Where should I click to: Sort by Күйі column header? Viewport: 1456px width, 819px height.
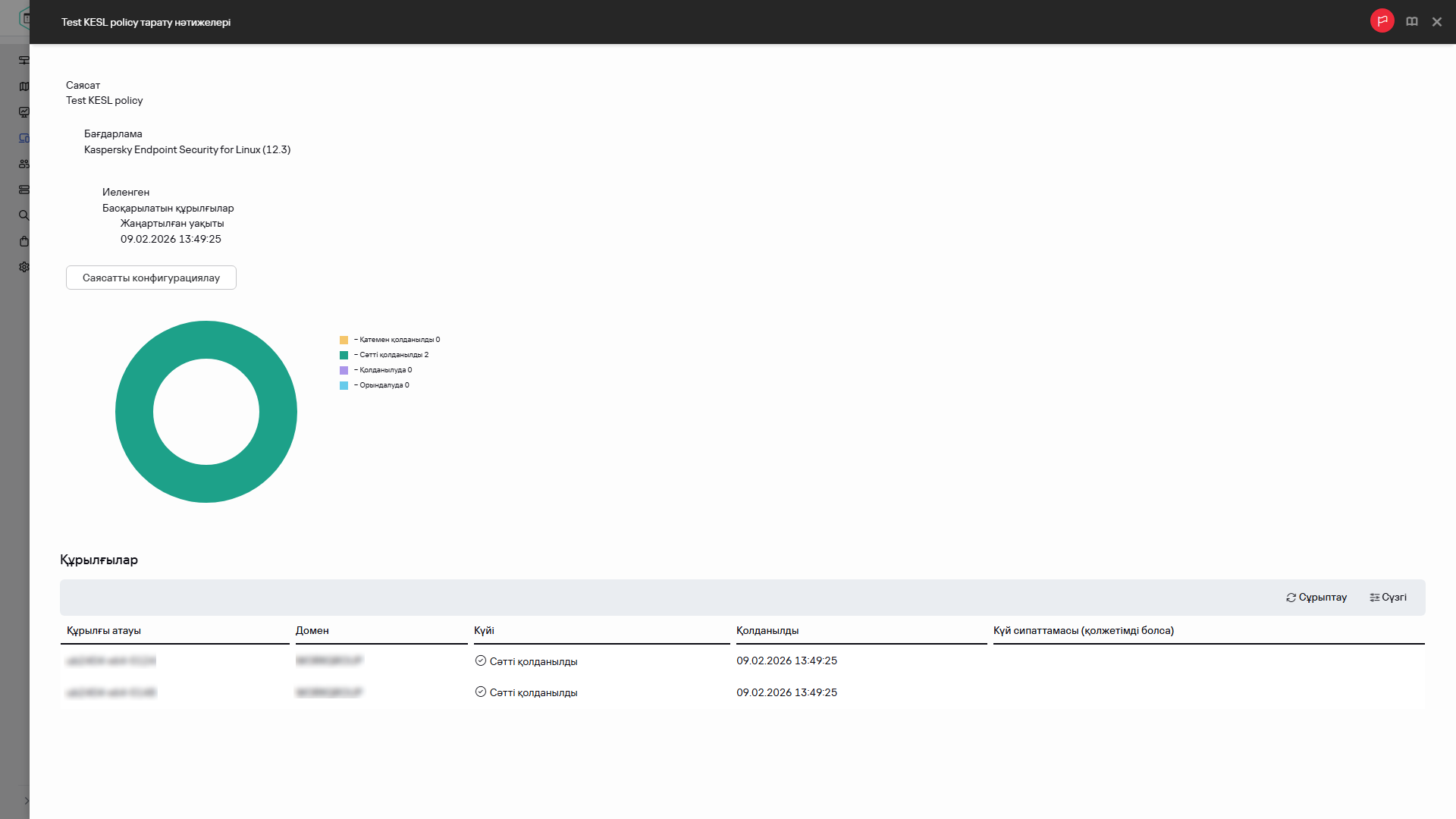click(484, 630)
